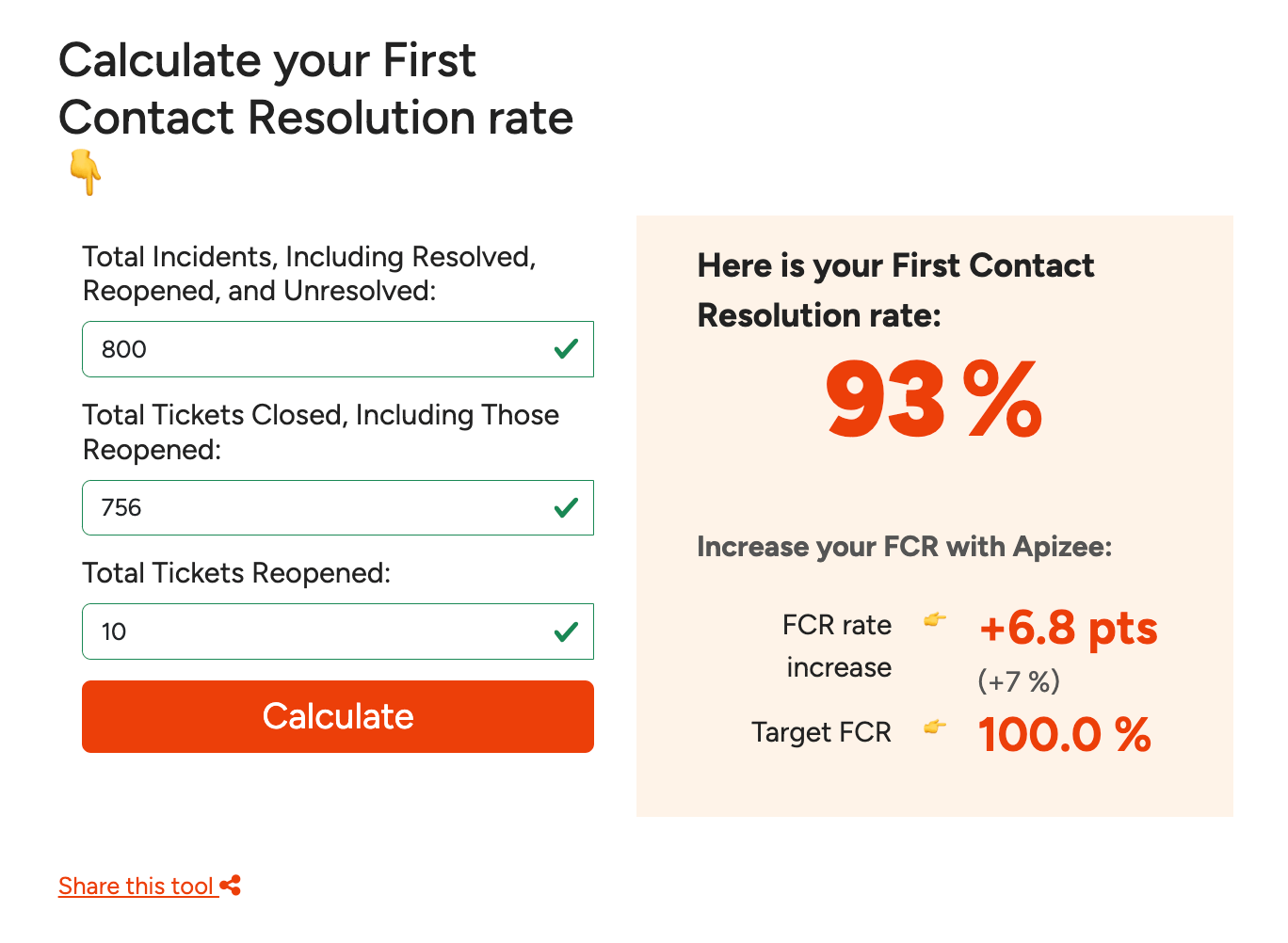Click the share icon next to Share this tool
The width and height of the screenshot is (1288, 943).
(x=230, y=885)
